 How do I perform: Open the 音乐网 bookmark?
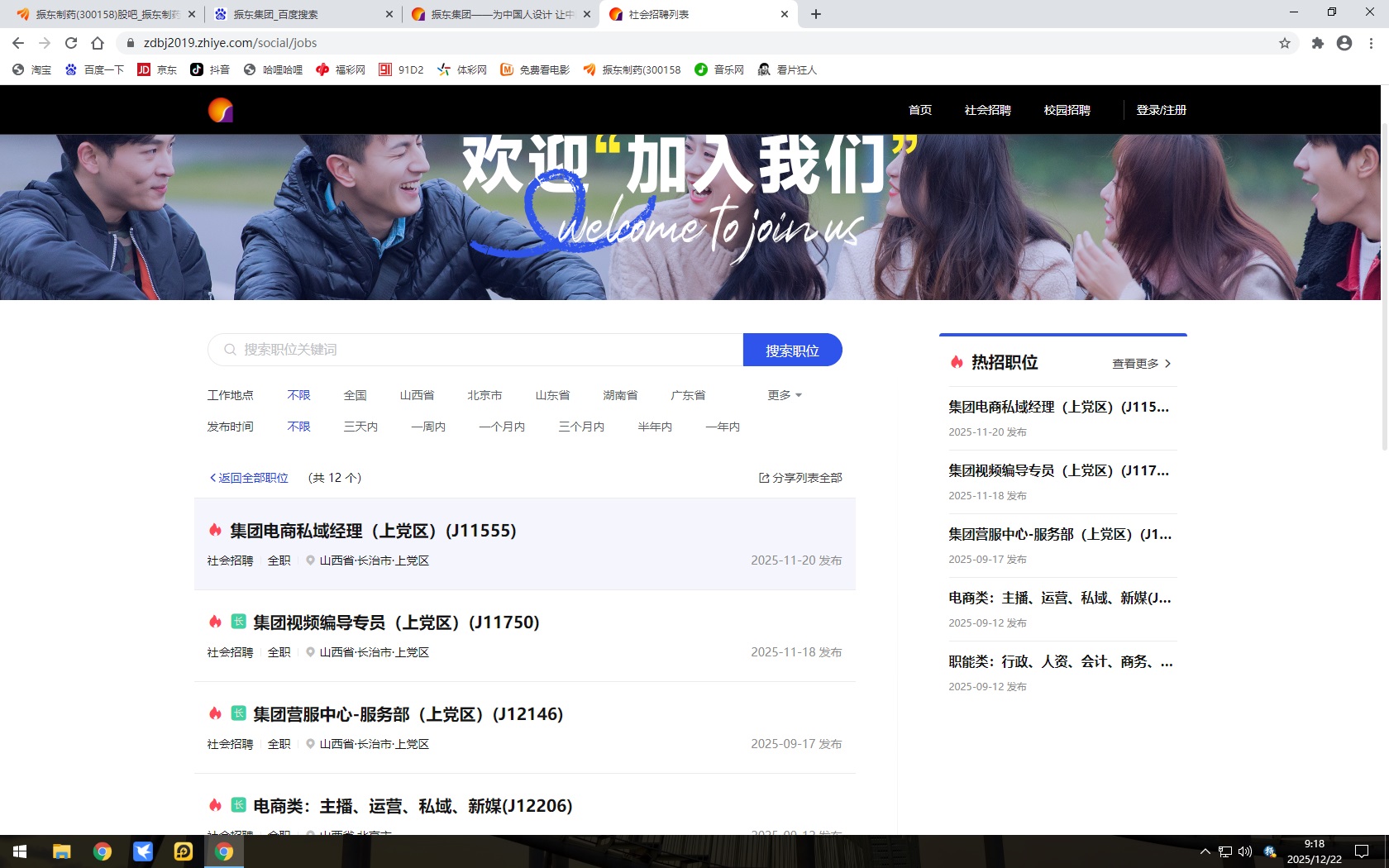(x=719, y=69)
